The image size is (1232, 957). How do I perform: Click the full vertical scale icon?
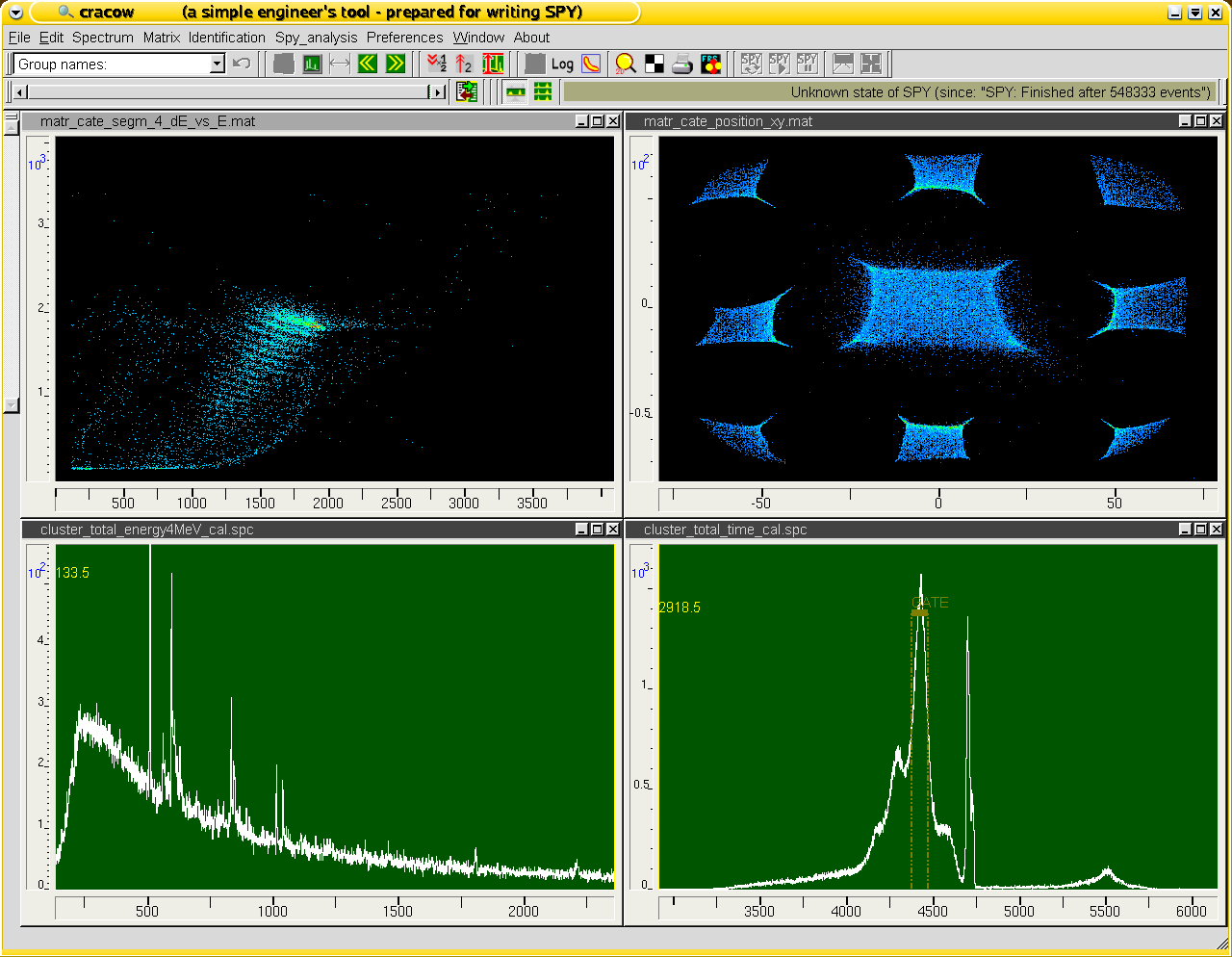[x=493, y=65]
